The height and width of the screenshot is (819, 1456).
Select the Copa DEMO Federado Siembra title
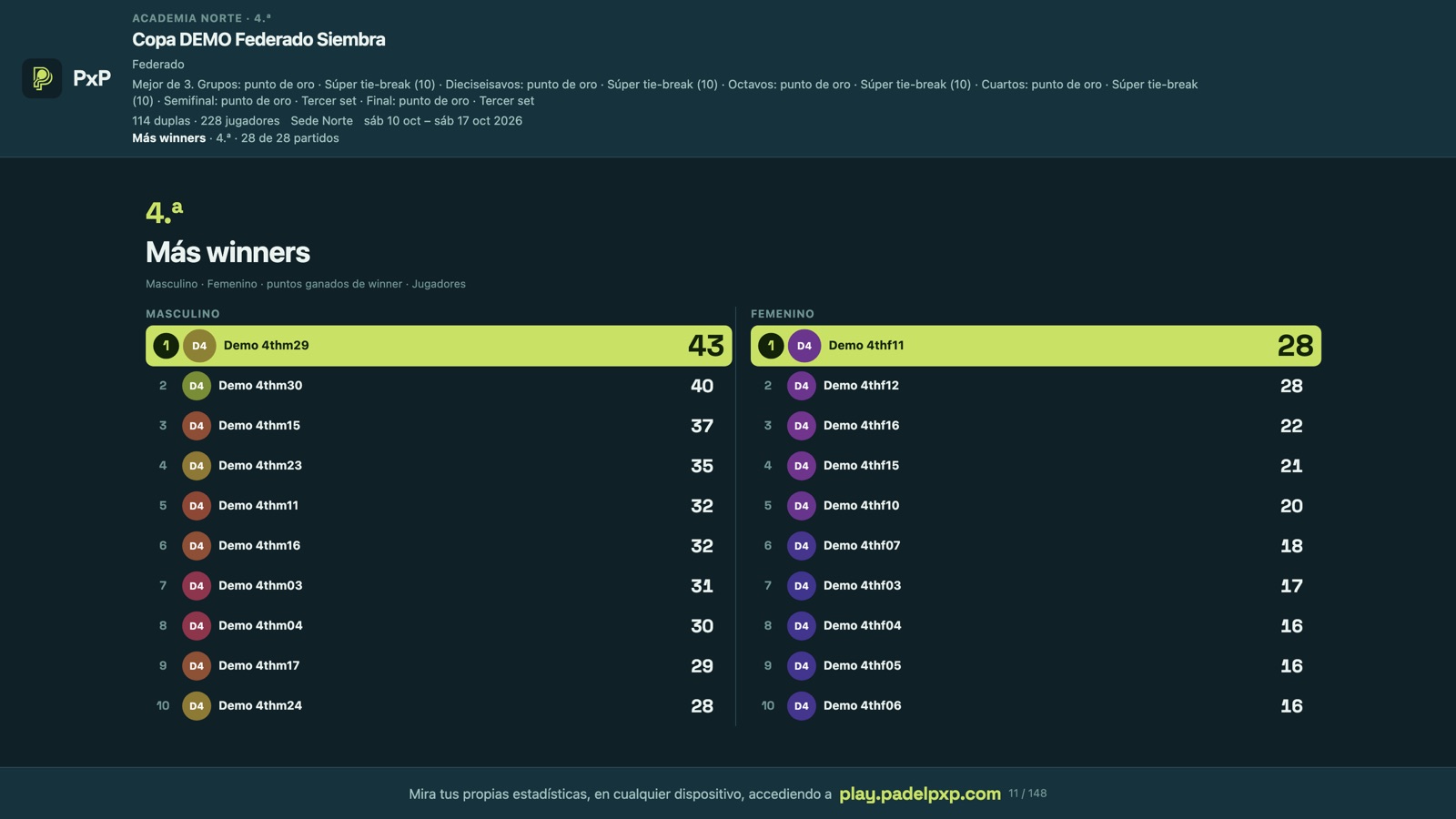tap(258, 39)
